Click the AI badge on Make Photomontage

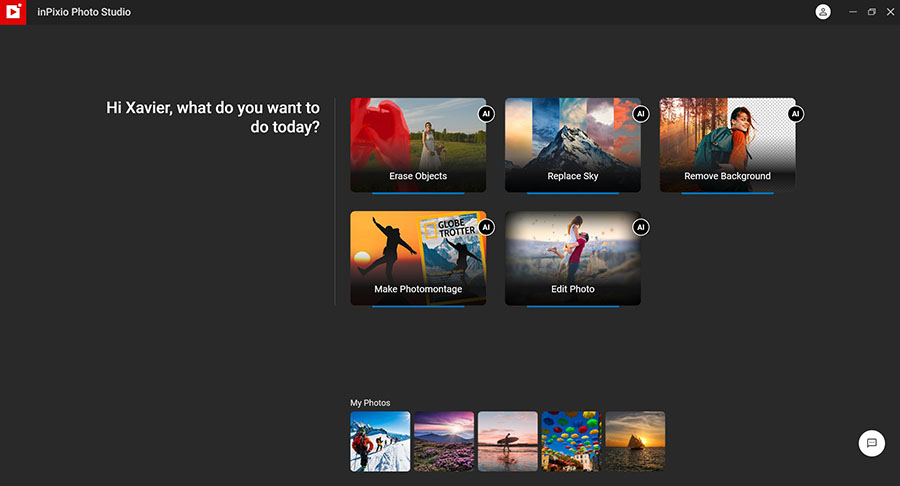(x=487, y=227)
